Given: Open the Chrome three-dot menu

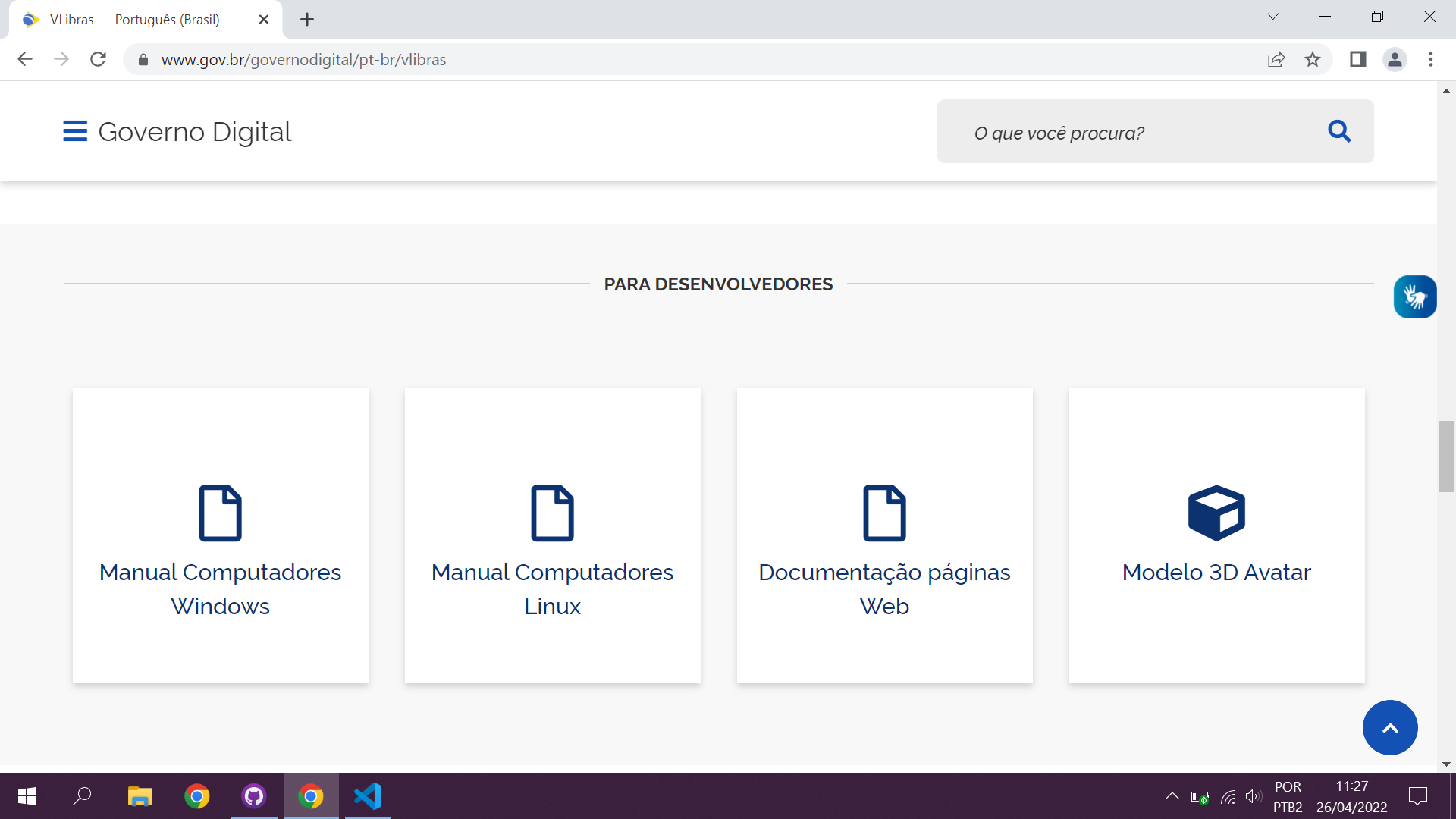Looking at the screenshot, I should click(x=1431, y=59).
